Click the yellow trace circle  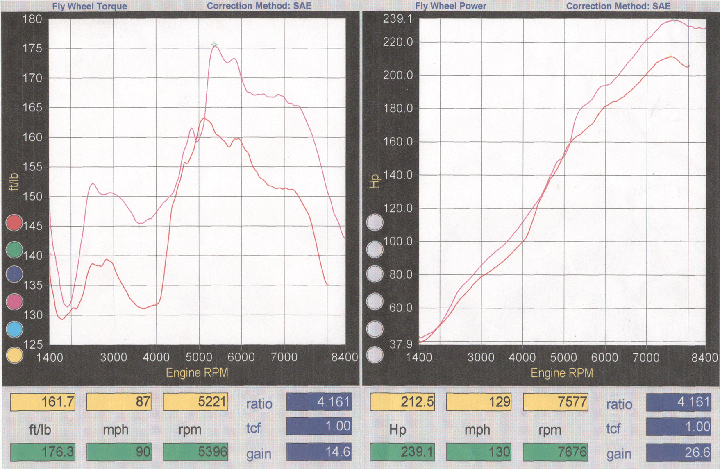(15, 354)
